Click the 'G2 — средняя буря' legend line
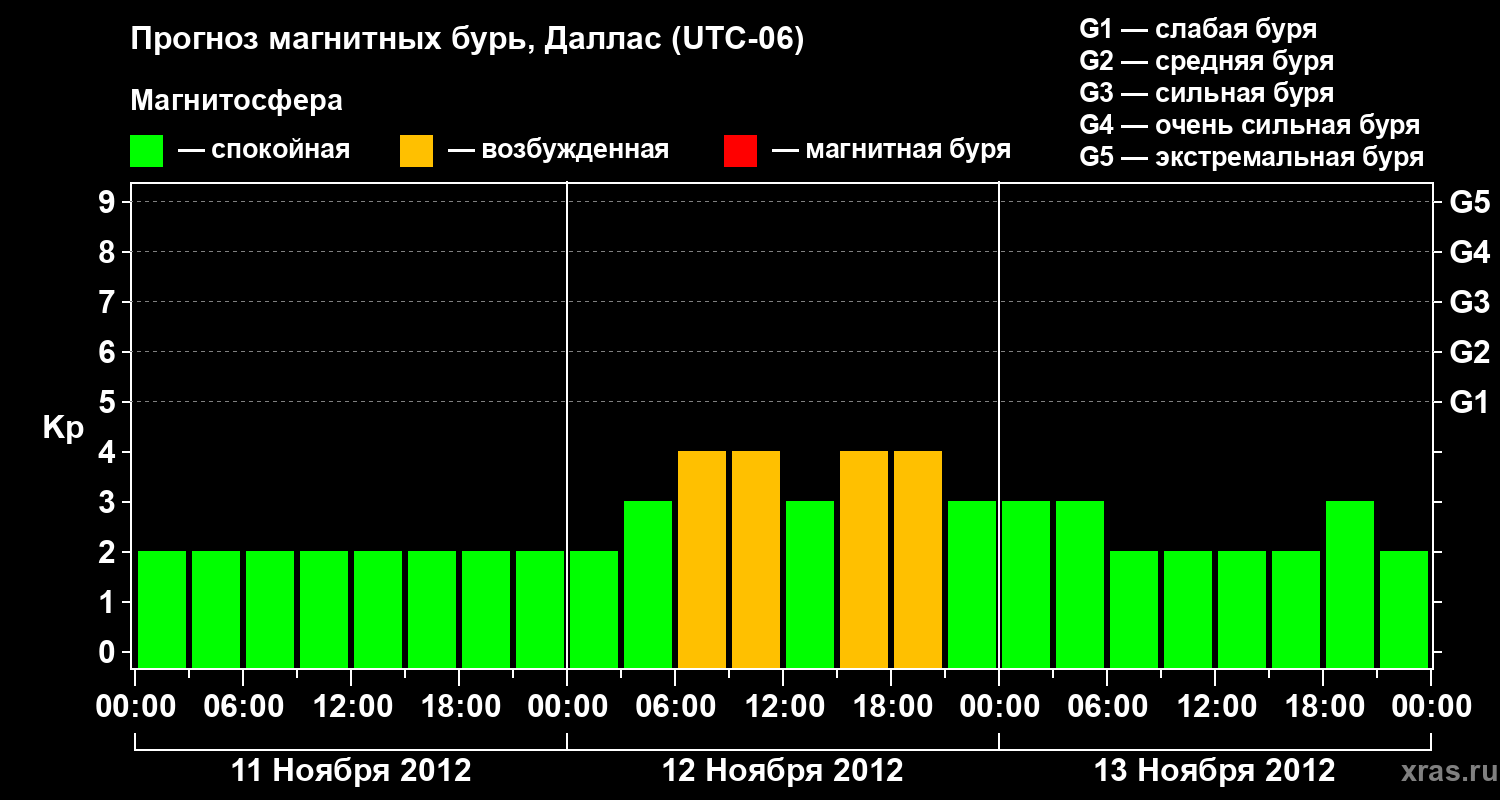 tap(1206, 61)
